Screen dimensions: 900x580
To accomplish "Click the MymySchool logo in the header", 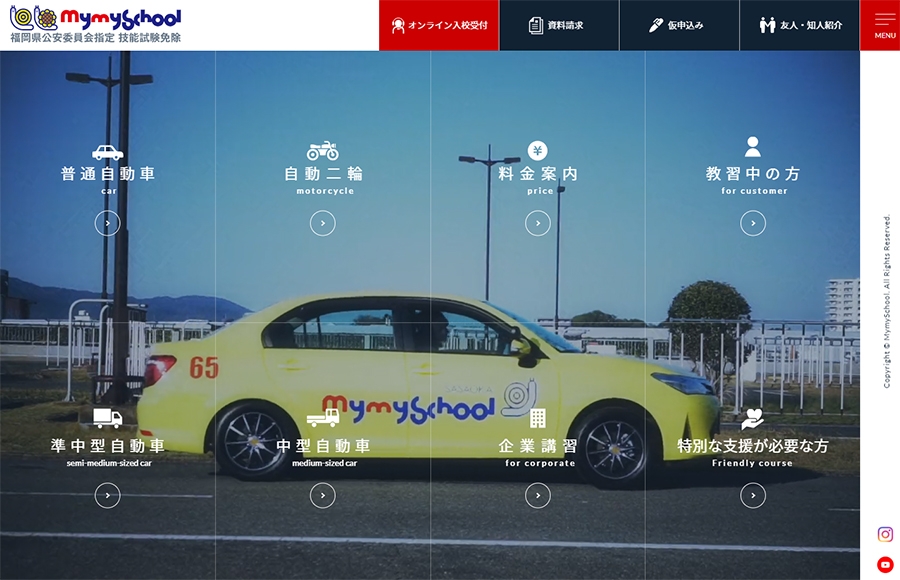I will click(96, 18).
